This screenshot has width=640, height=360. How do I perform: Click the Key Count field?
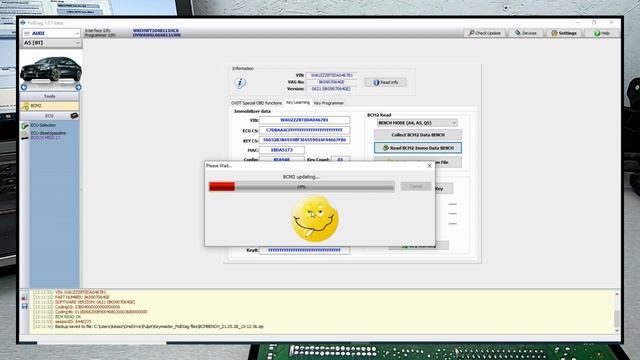pos(340,160)
